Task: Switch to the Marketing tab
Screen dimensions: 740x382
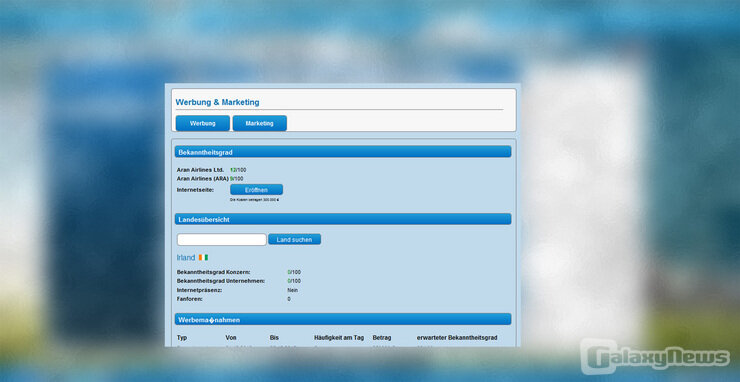Action: tap(260, 123)
